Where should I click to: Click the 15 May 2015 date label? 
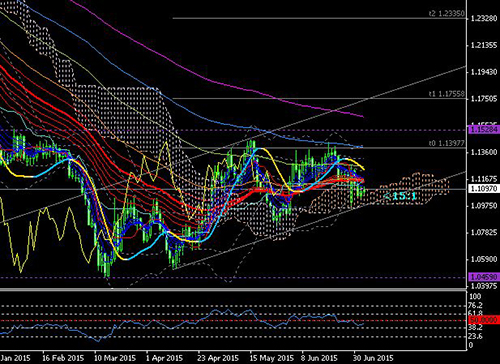pos(272,358)
